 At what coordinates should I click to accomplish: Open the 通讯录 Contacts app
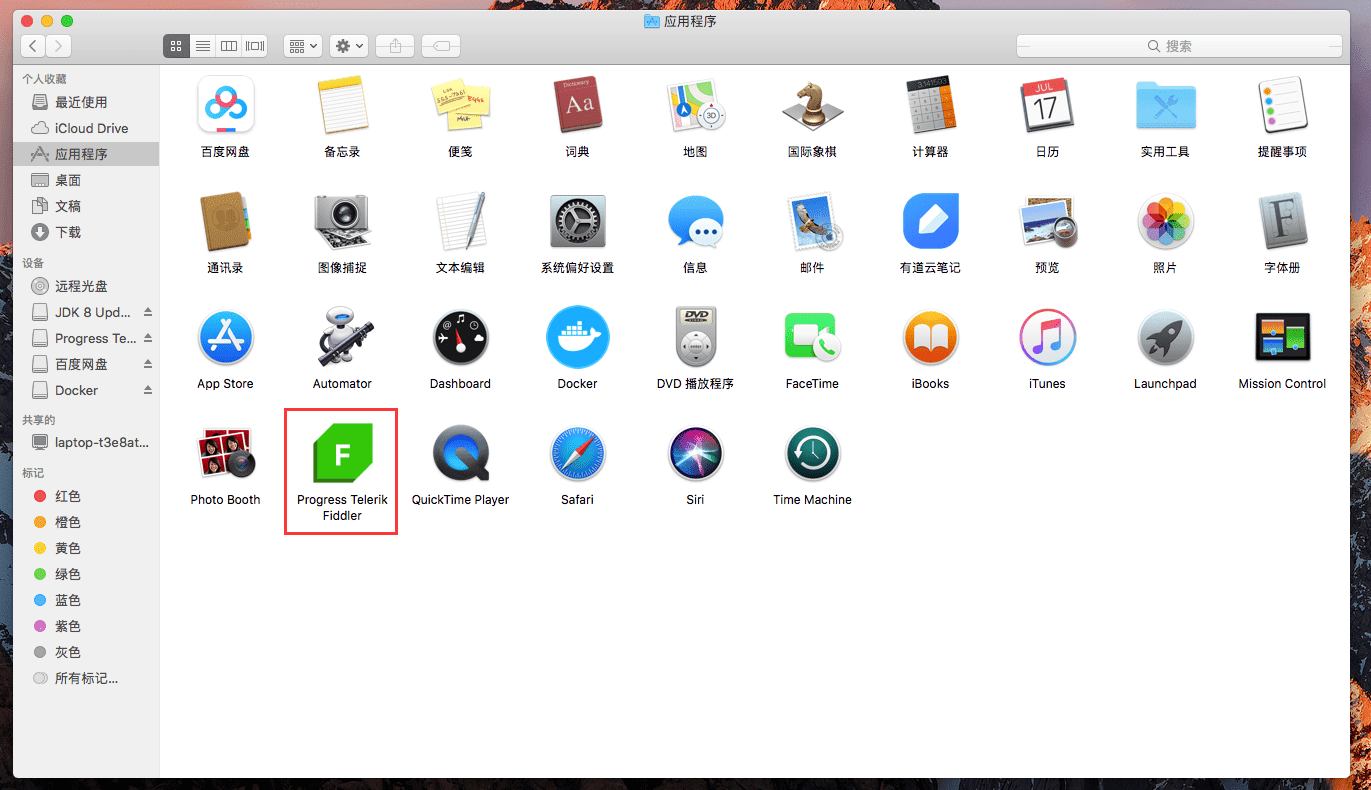point(225,221)
